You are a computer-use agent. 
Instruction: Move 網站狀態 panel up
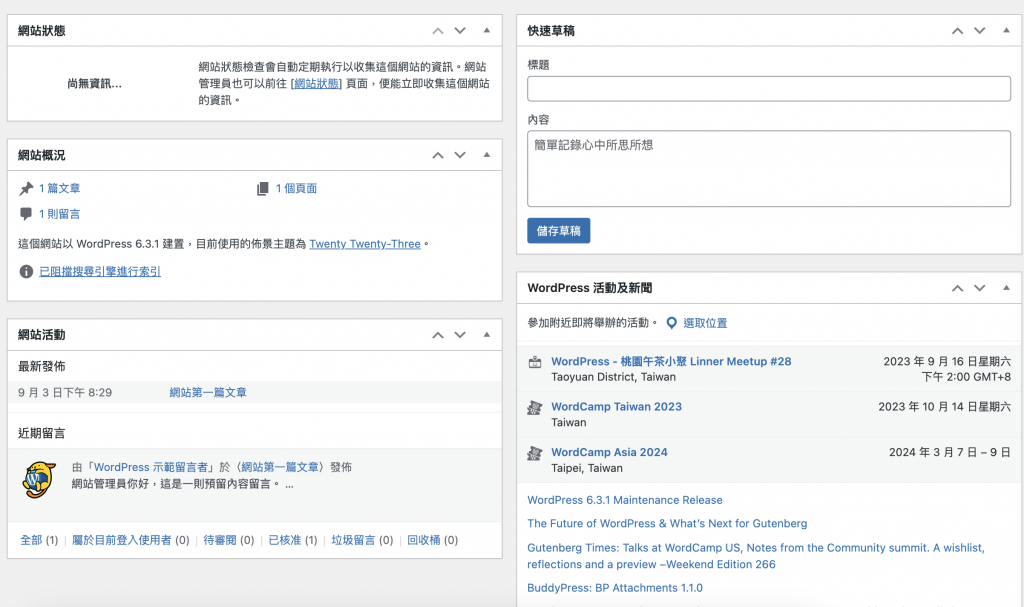click(438, 31)
